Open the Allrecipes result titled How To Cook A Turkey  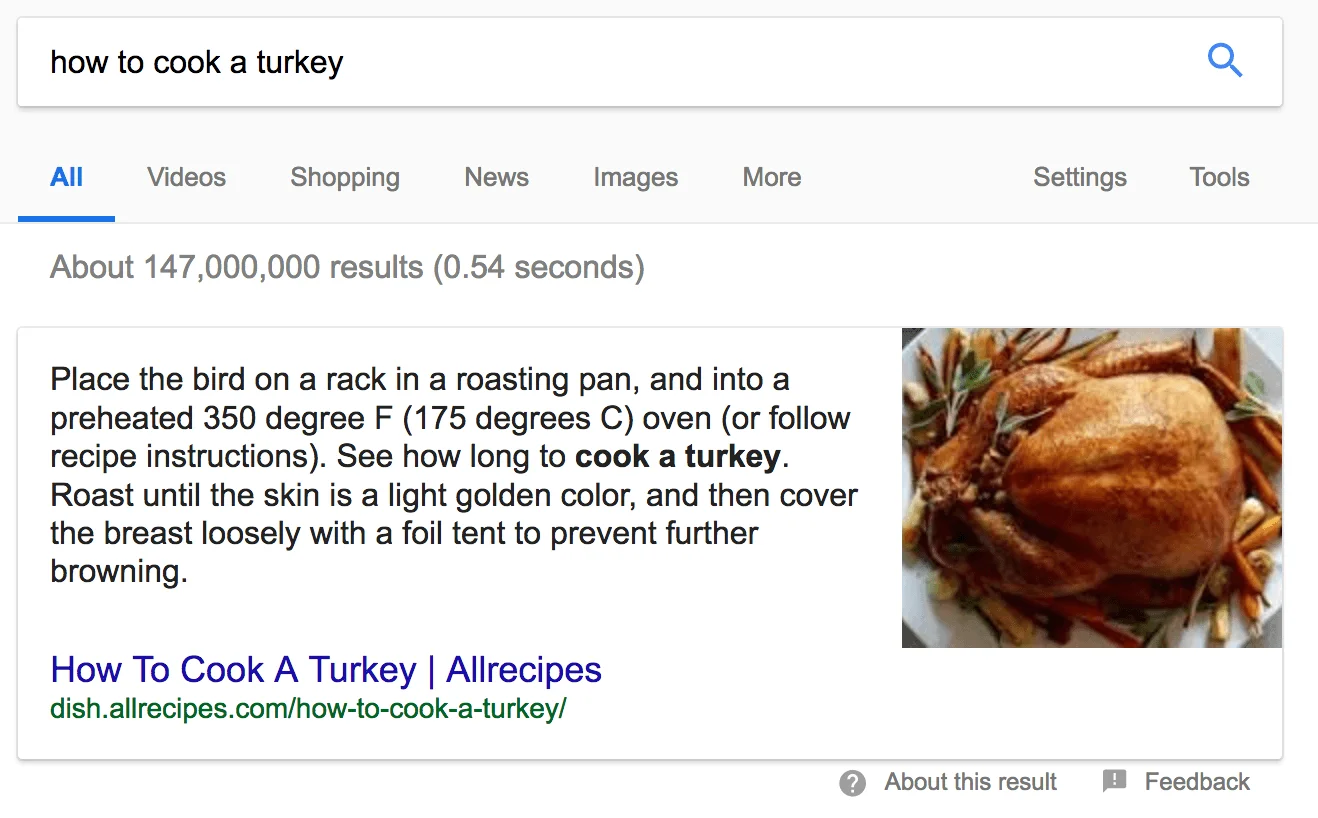(326, 670)
